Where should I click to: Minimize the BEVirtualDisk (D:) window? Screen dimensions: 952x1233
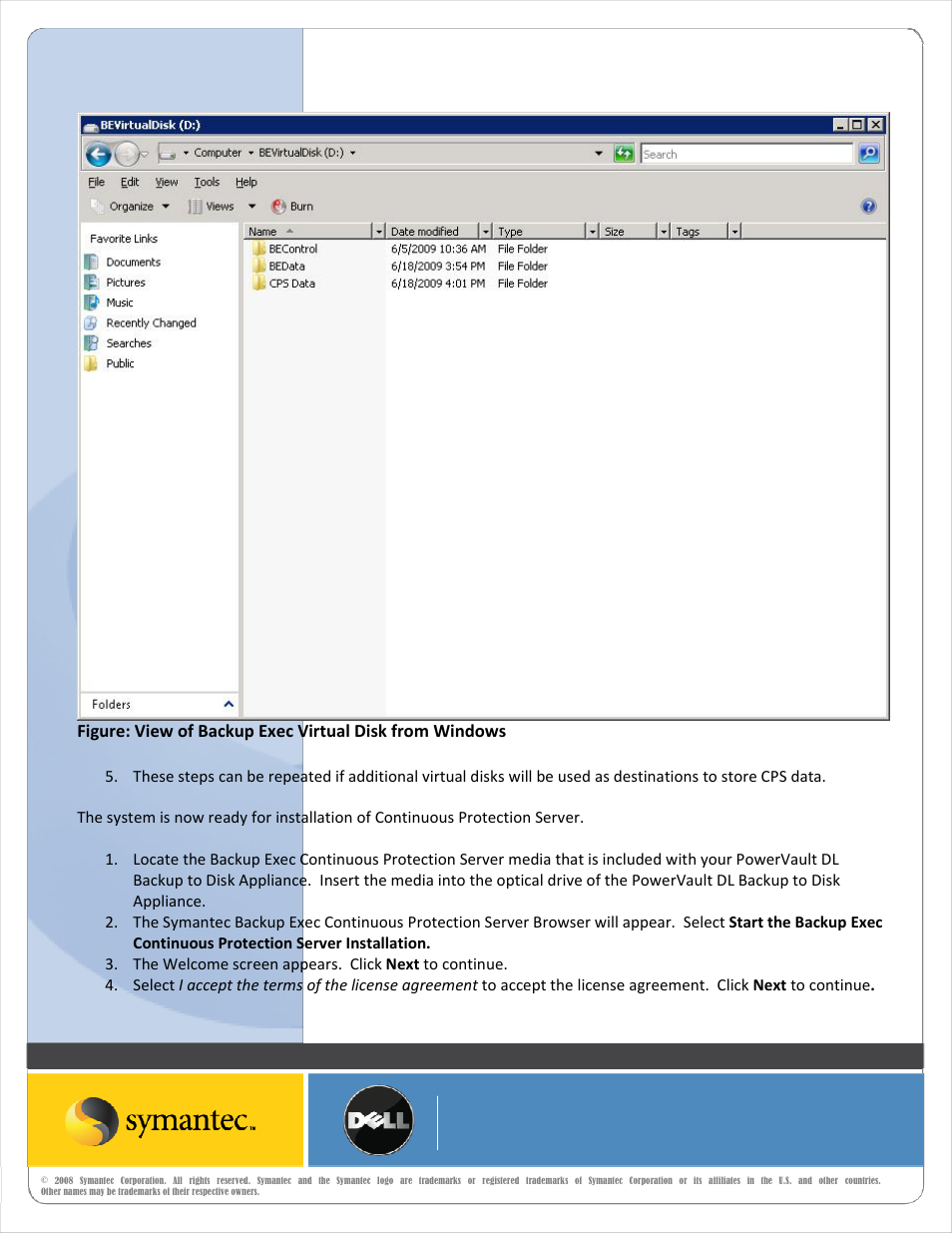(840, 125)
